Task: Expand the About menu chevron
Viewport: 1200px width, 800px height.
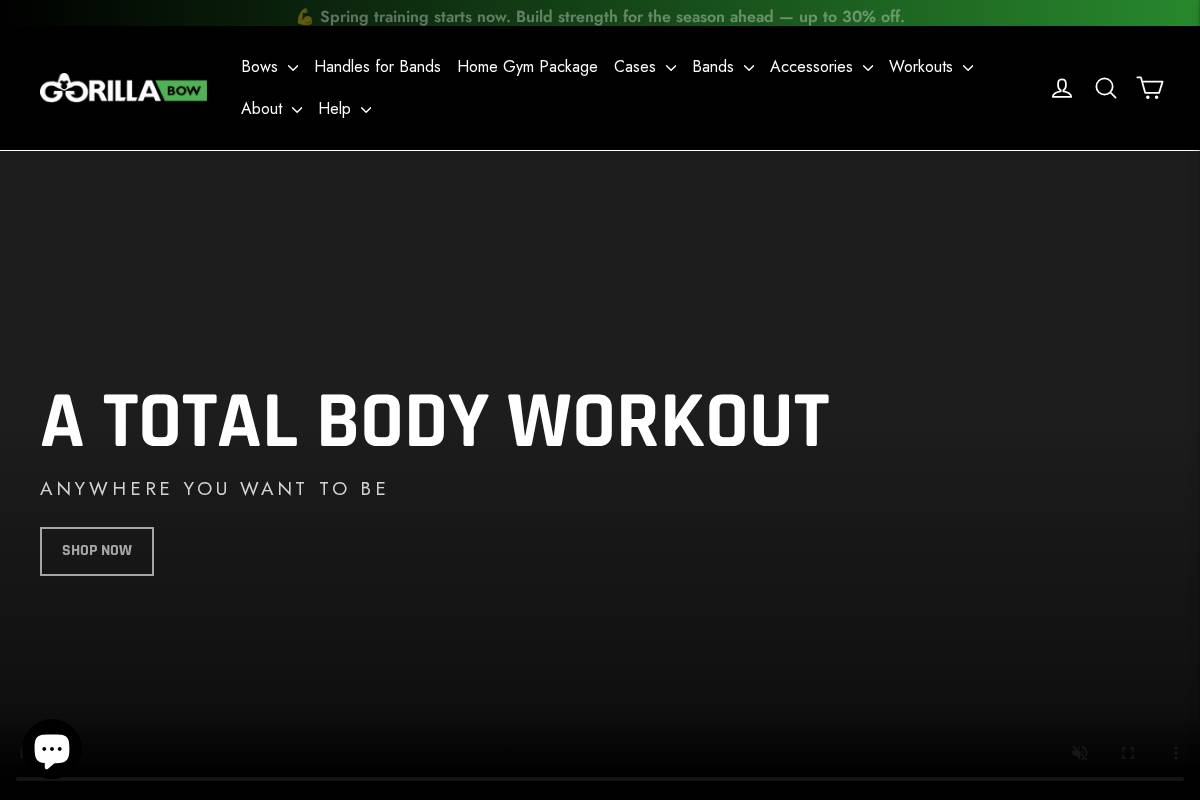Action: point(296,110)
